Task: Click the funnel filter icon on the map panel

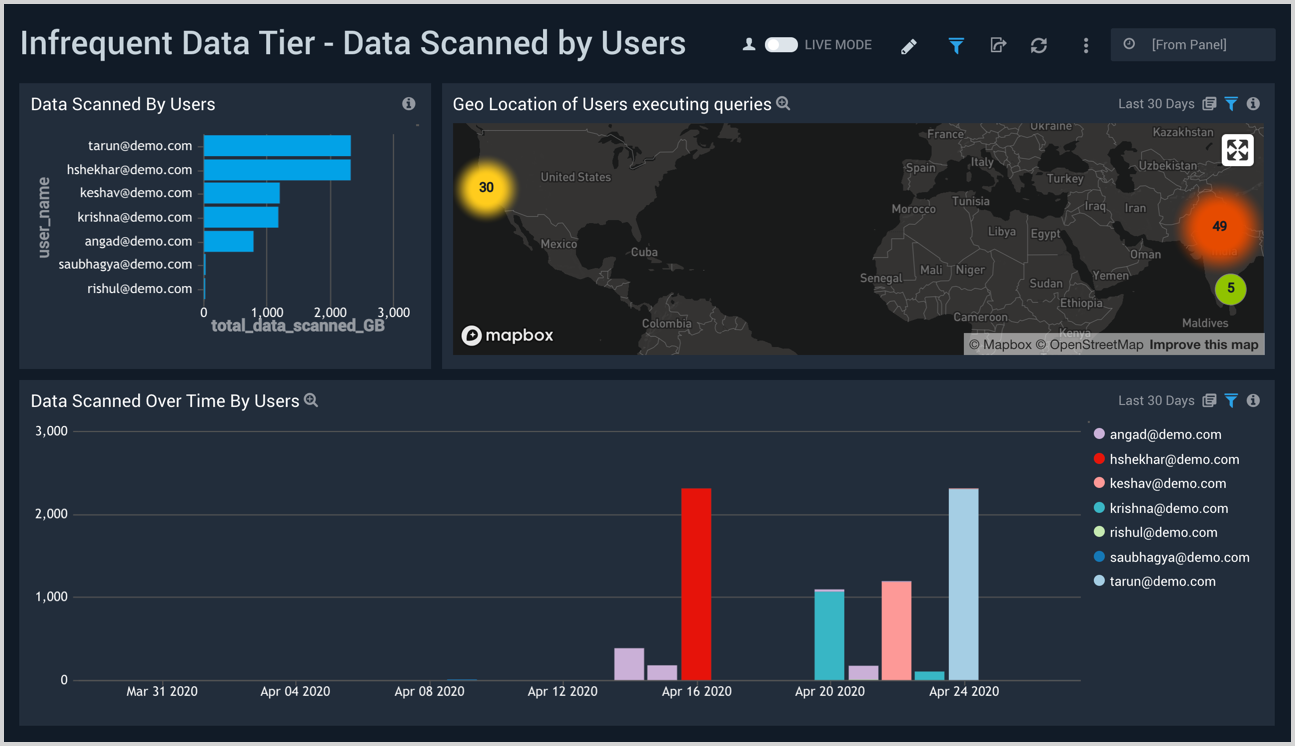Action: click(1231, 103)
